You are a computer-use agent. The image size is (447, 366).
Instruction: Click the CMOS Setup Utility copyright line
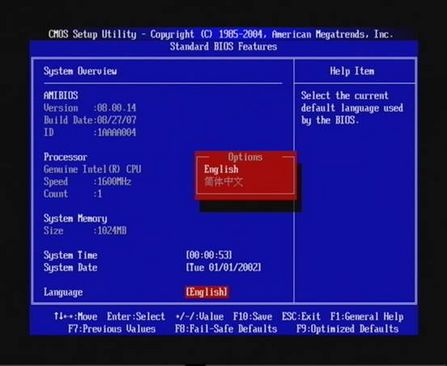tap(221, 34)
